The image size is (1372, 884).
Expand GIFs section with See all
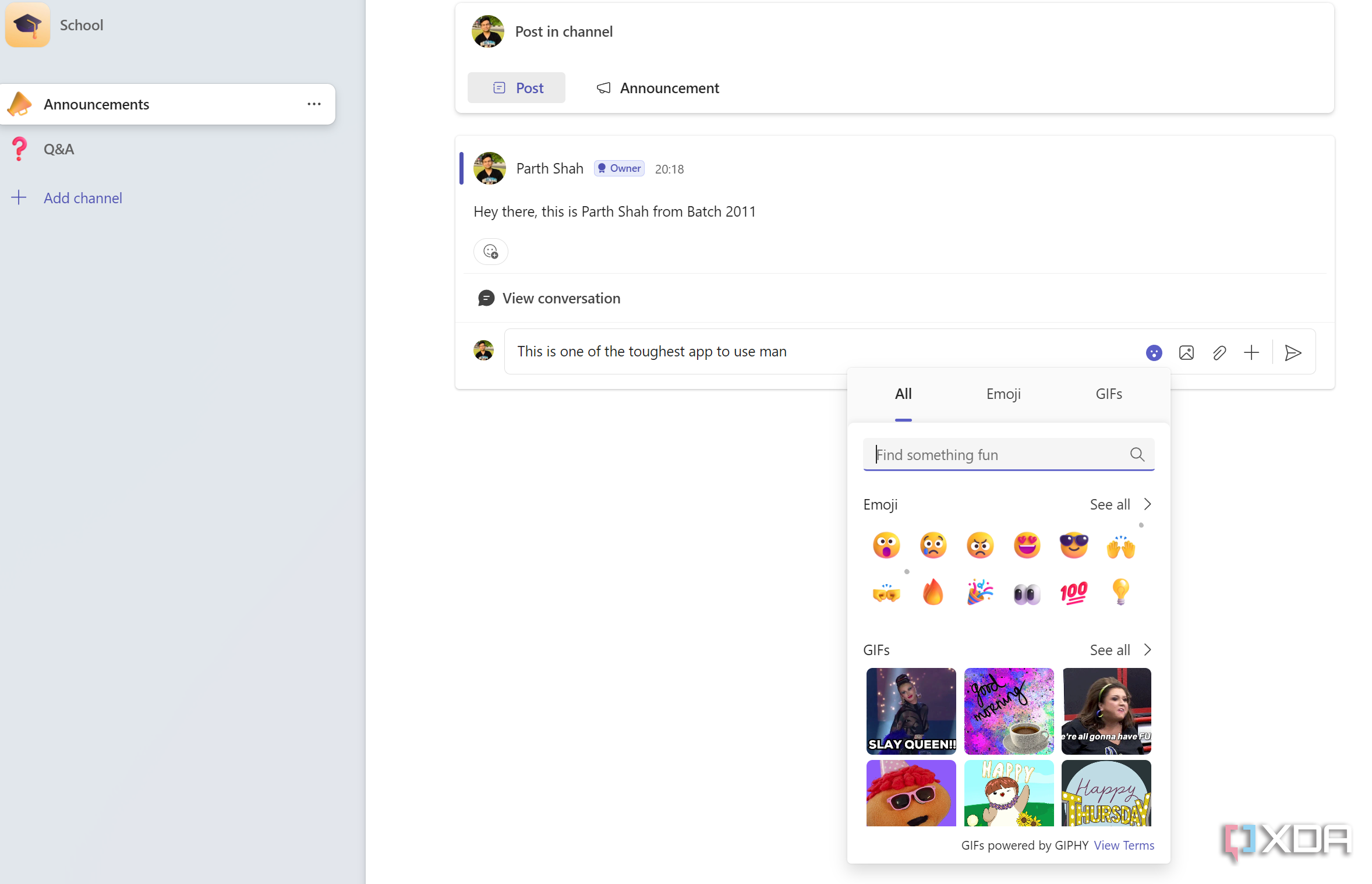click(1121, 650)
